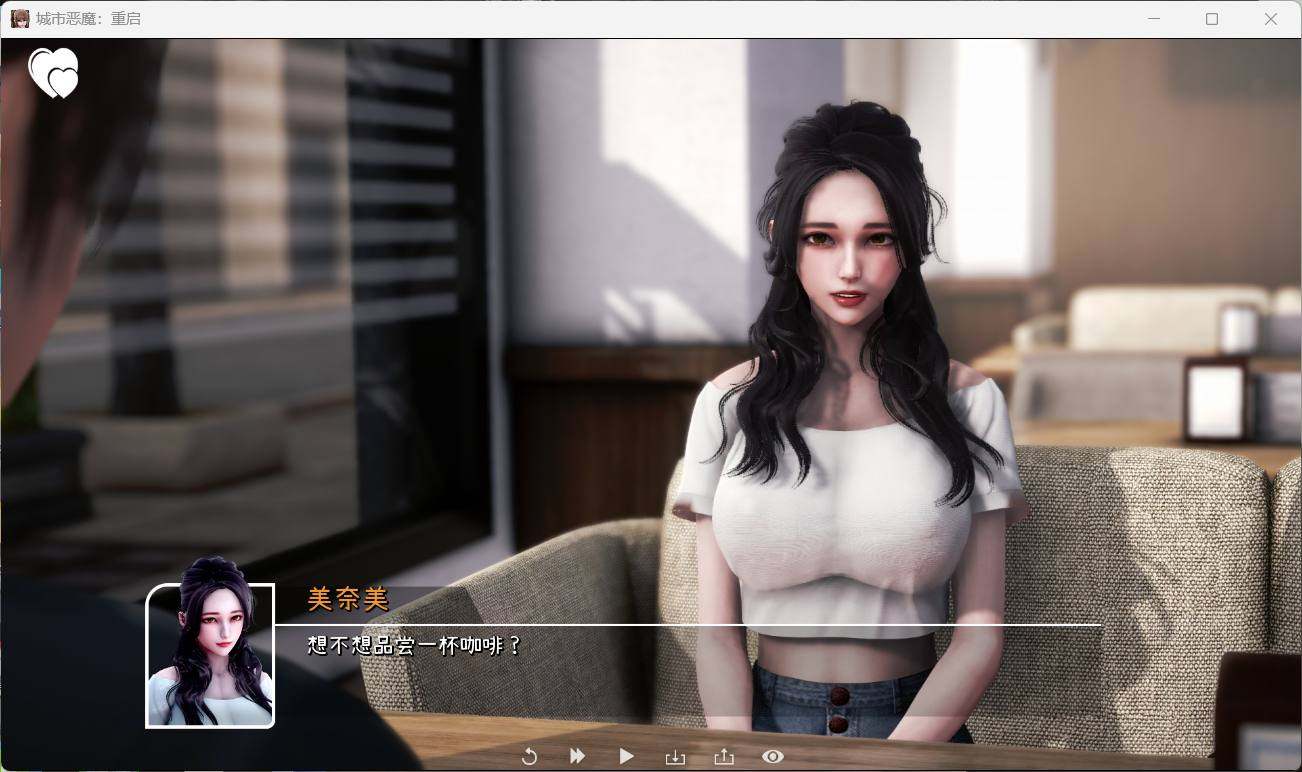Close the 城市恶魔：重启 window
The image size is (1302, 772).
[1271, 18]
